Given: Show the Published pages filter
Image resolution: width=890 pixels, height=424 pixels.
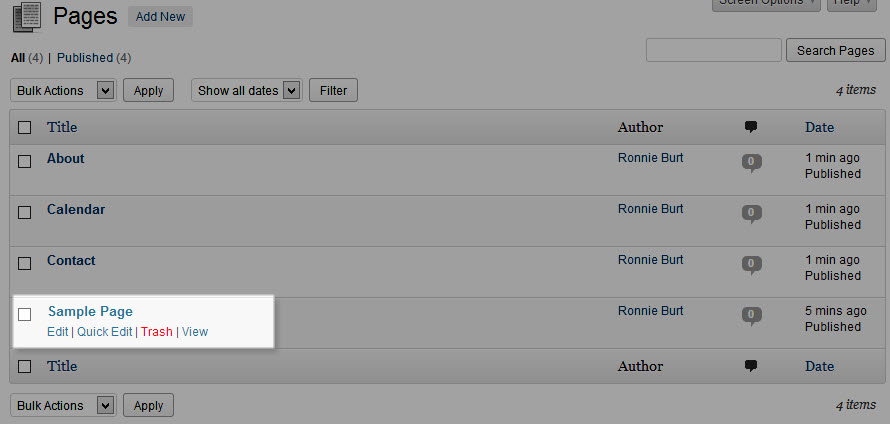Looking at the screenshot, I should (85, 58).
